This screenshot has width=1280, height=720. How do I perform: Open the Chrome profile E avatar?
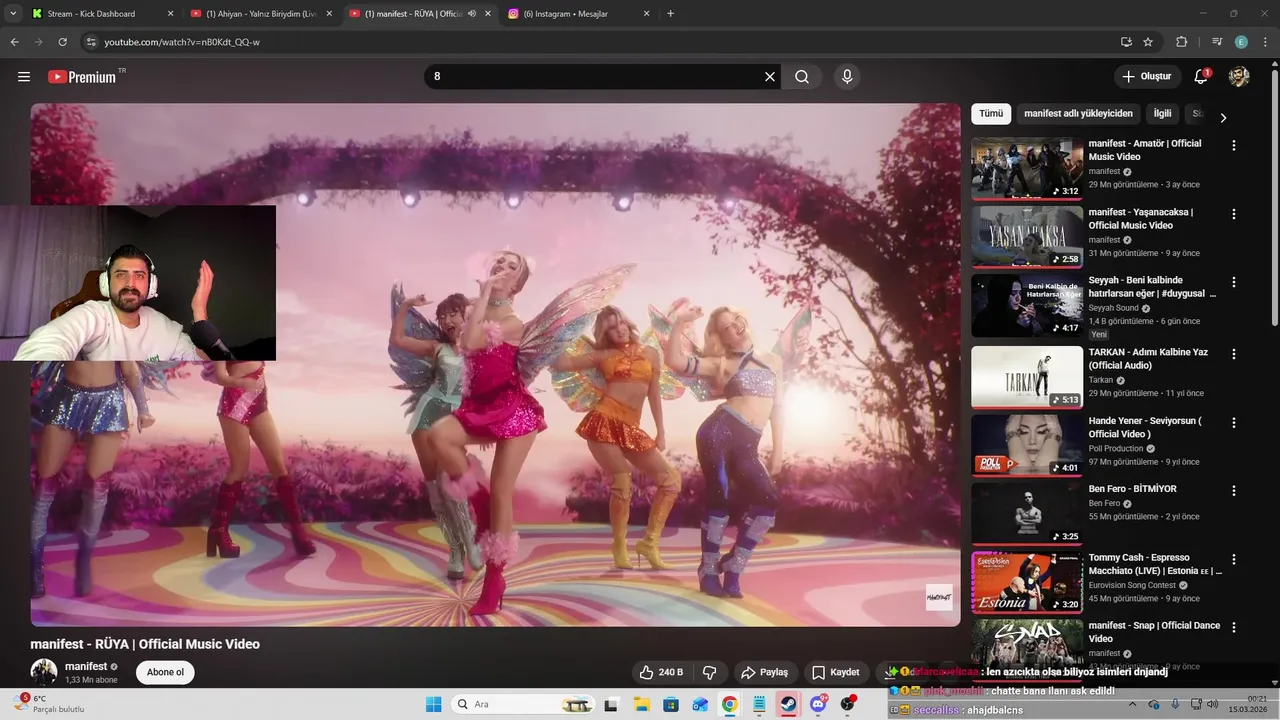coord(1241,42)
